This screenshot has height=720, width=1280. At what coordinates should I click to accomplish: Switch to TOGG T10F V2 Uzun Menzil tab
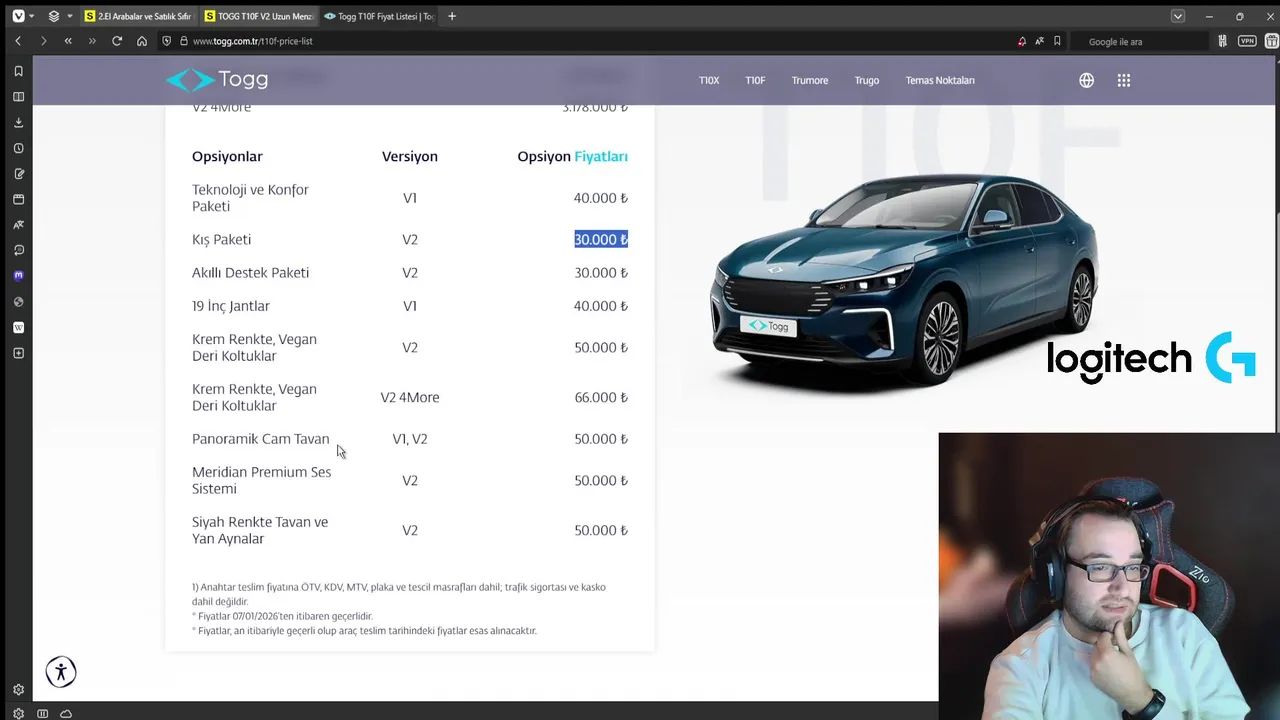pos(258,16)
